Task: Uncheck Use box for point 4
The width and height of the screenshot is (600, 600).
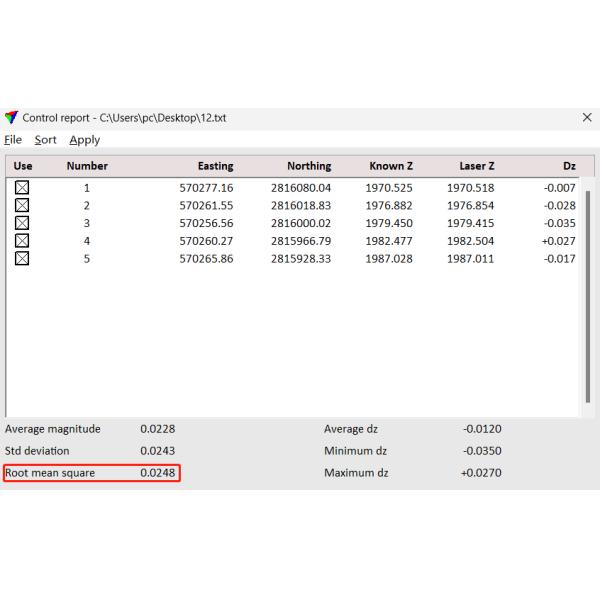Action: [22, 240]
